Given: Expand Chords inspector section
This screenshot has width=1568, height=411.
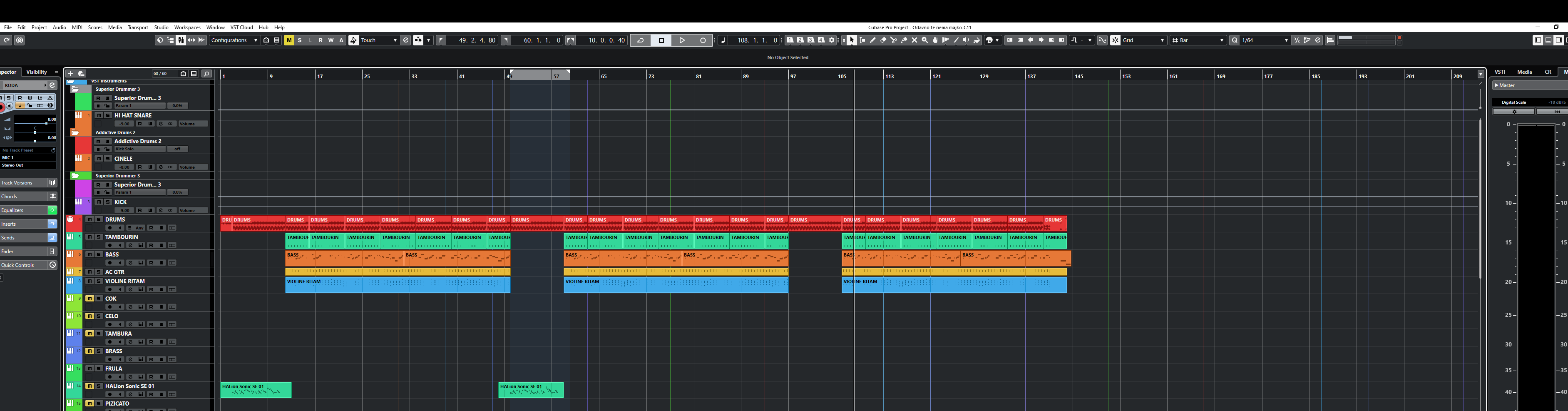Looking at the screenshot, I should [29, 196].
